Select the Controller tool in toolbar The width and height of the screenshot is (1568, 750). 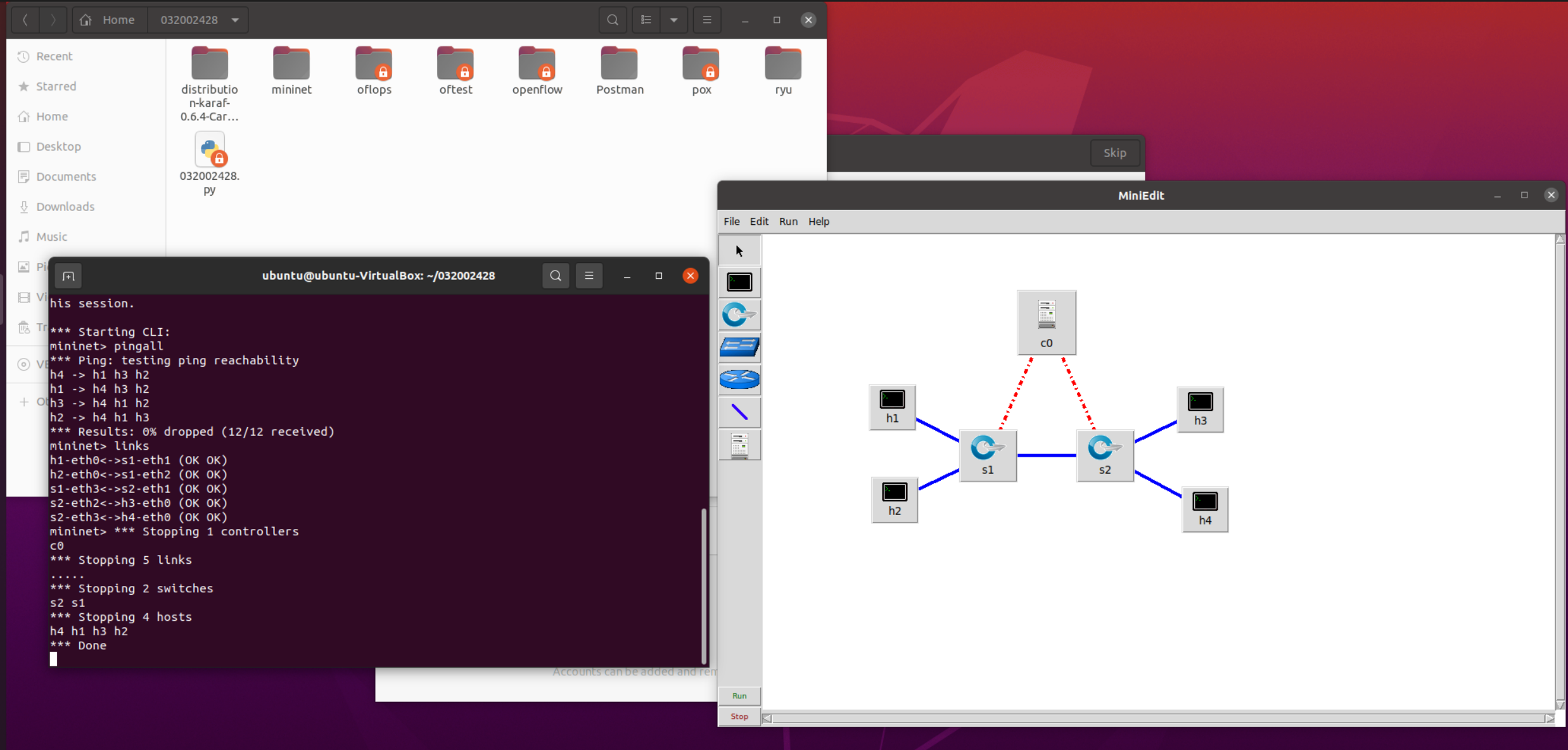pyautogui.click(x=739, y=445)
